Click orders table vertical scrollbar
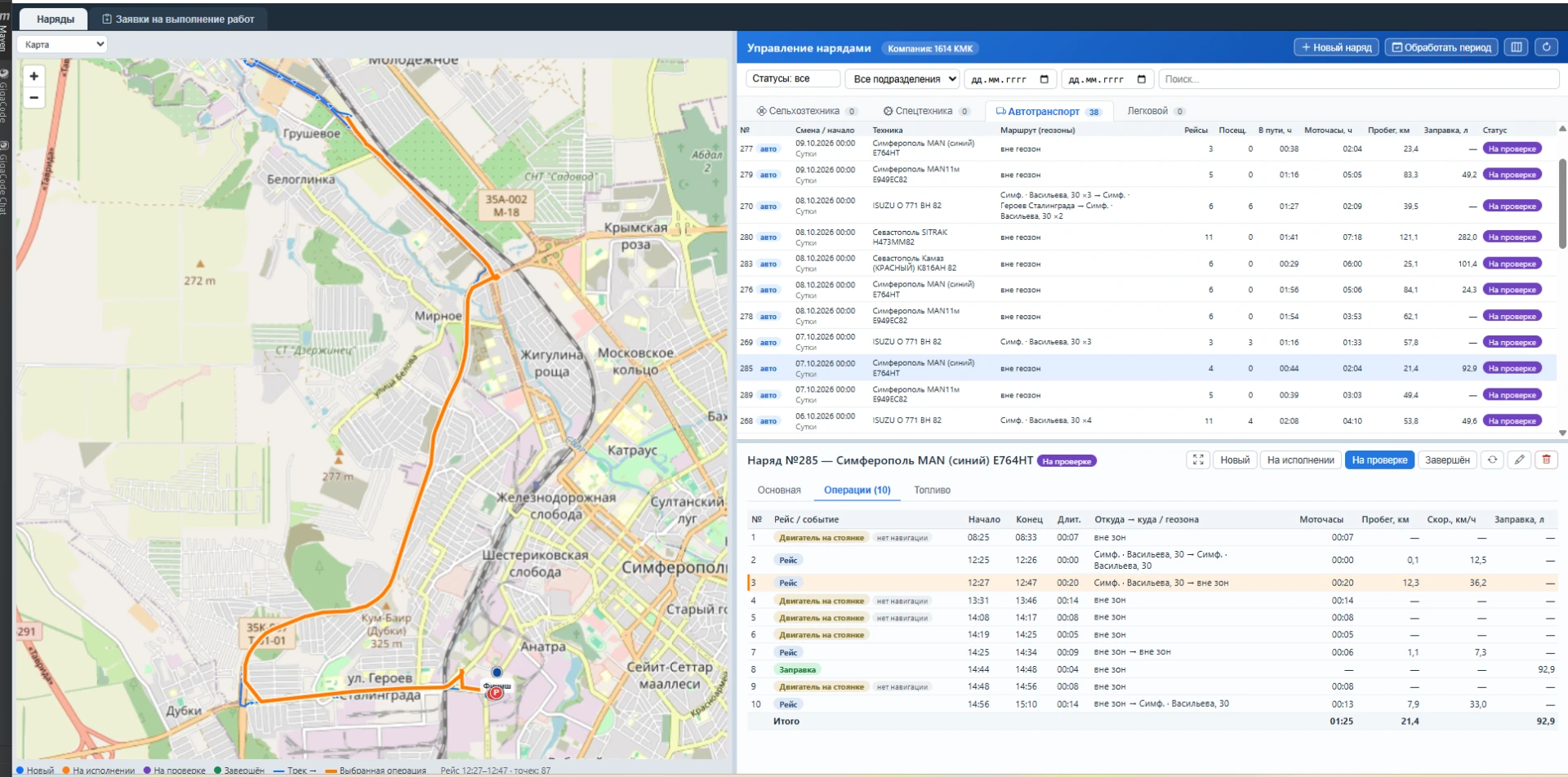 pos(1561,204)
